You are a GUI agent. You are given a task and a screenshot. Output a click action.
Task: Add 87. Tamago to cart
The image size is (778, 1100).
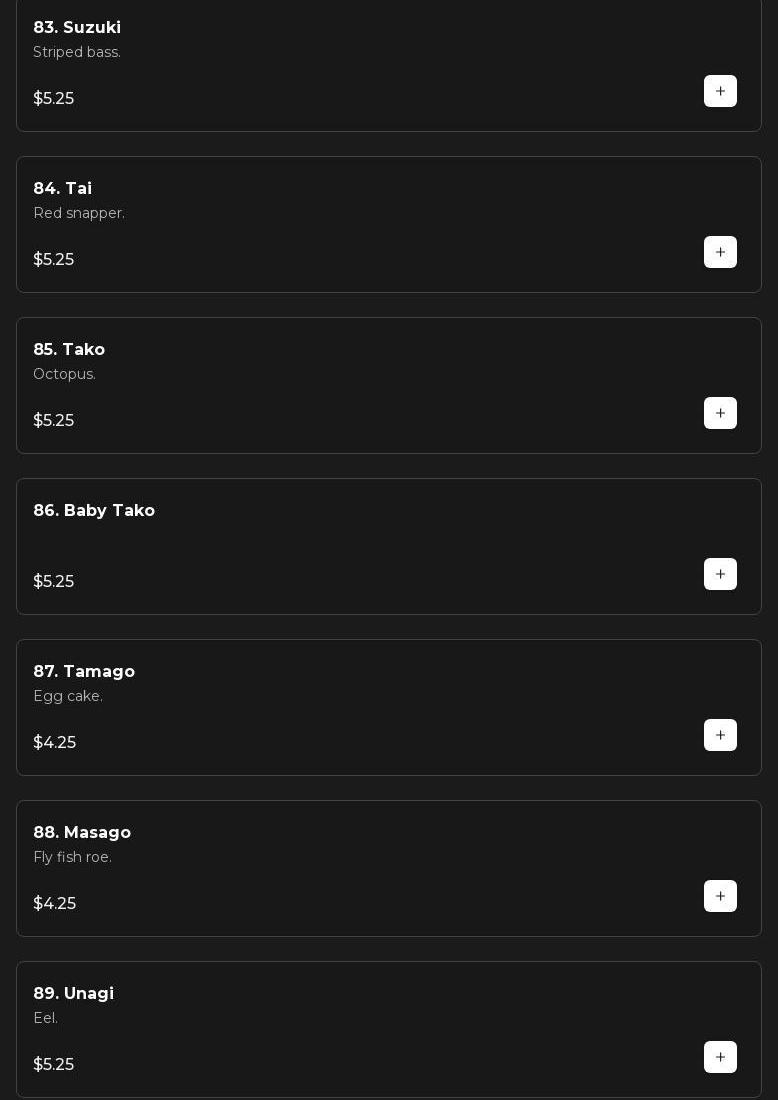click(x=720, y=735)
